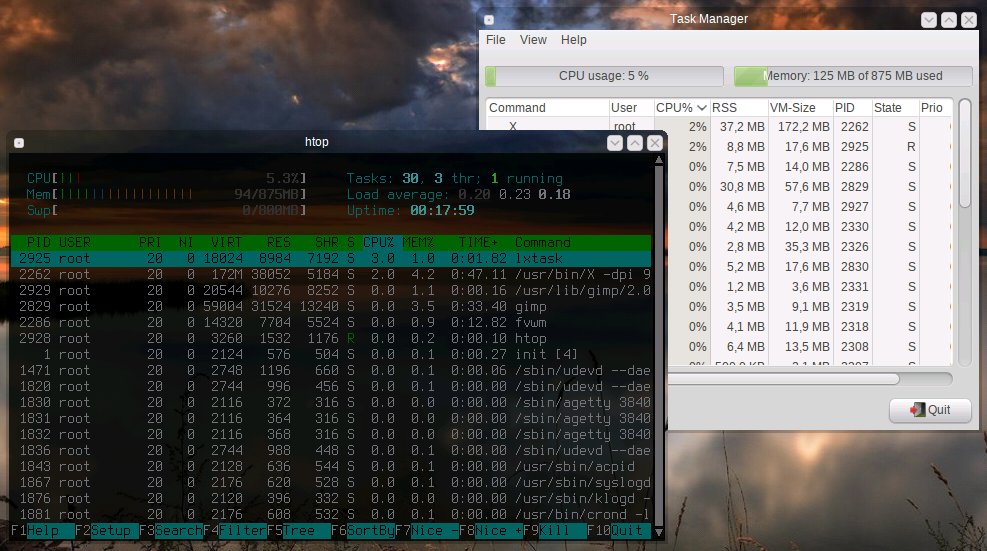This screenshot has width=987, height=551.
Task: Toggle CPU% column sort arrow
Action: pos(702,108)
